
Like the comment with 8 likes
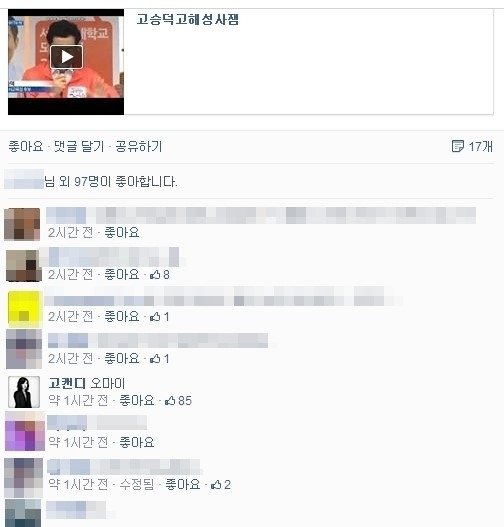(x=122, y=275)
